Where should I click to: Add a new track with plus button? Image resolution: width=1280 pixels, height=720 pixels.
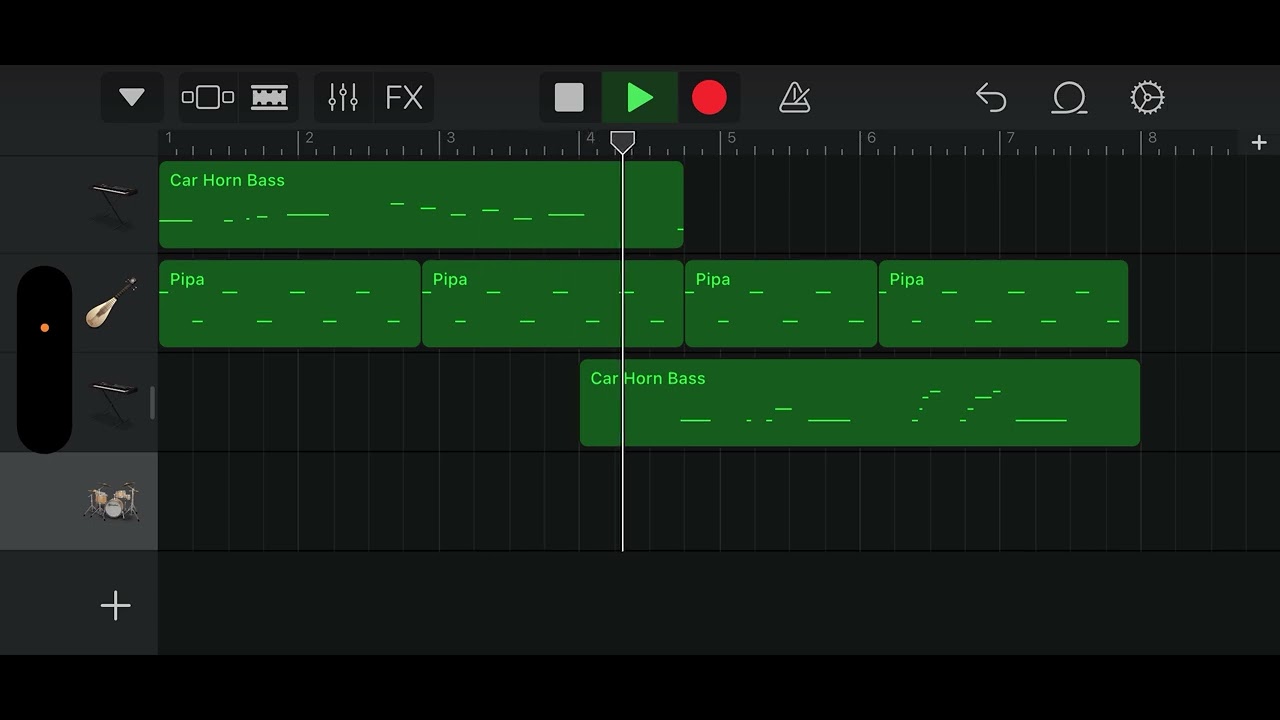click(115, 605)
